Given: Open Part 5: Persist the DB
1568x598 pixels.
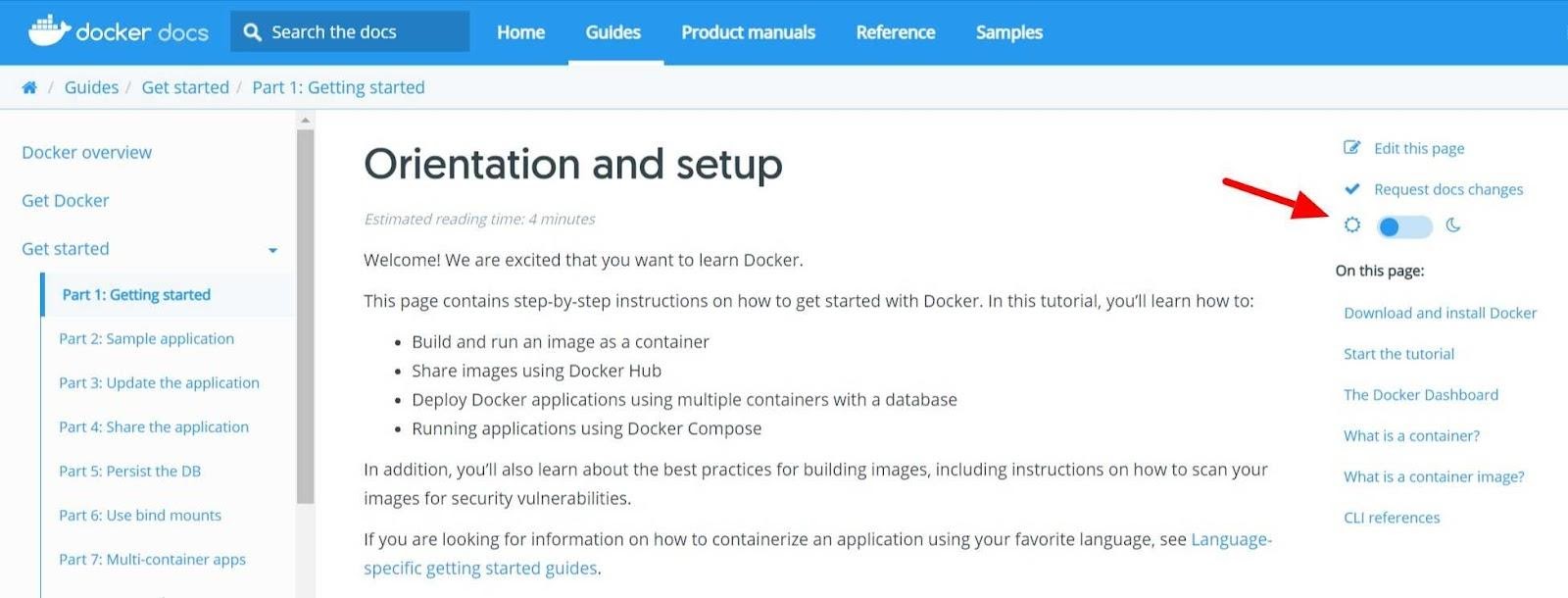Looking at the screenshot, I should coord(129,471).
